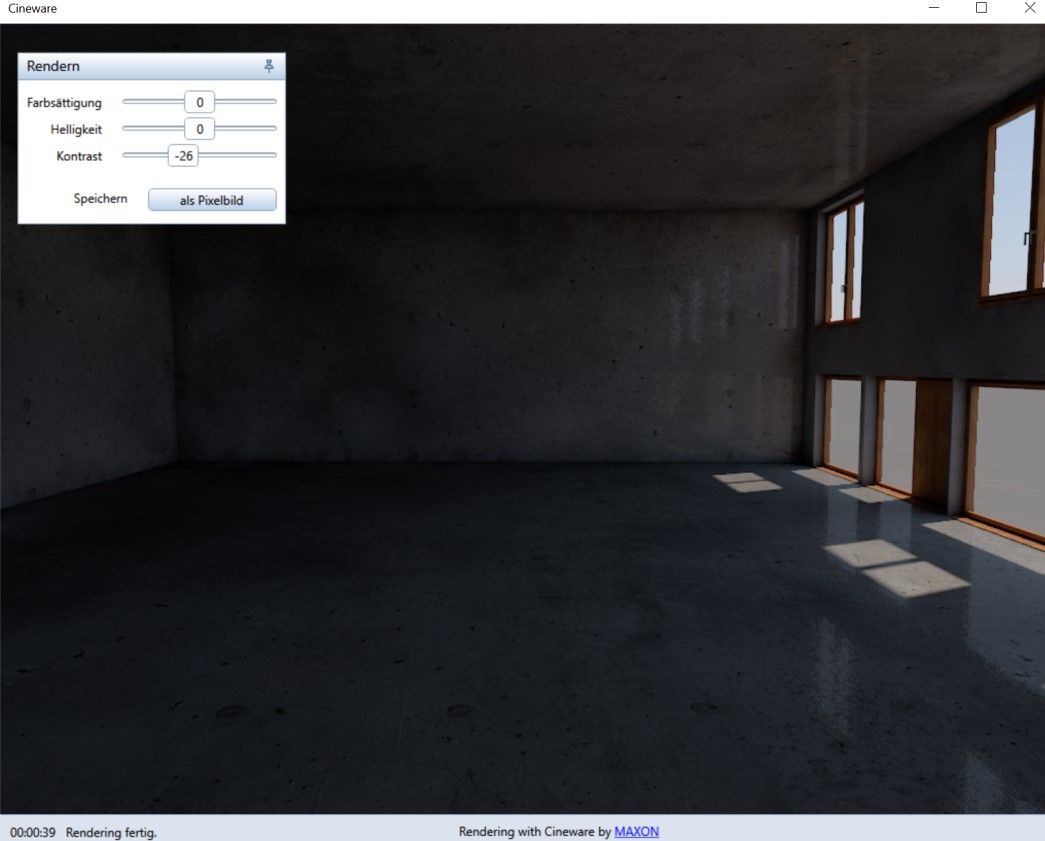Grab the Kontrast slider handle showing -26

183,156
